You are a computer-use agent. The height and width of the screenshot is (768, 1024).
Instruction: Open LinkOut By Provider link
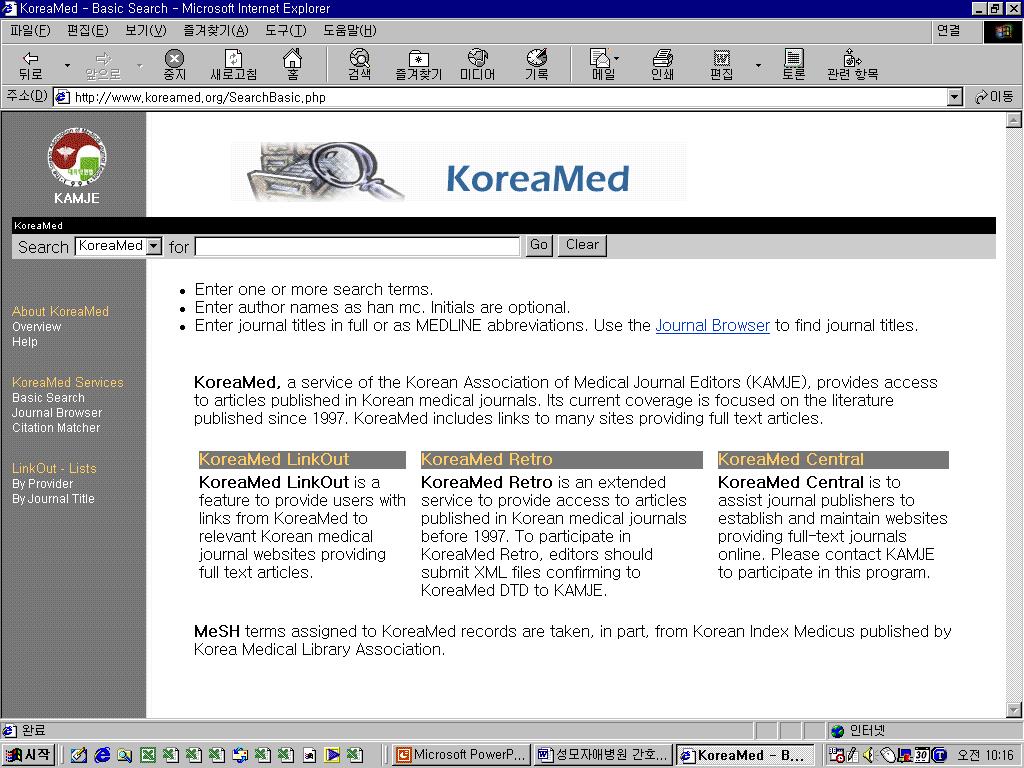42,484
